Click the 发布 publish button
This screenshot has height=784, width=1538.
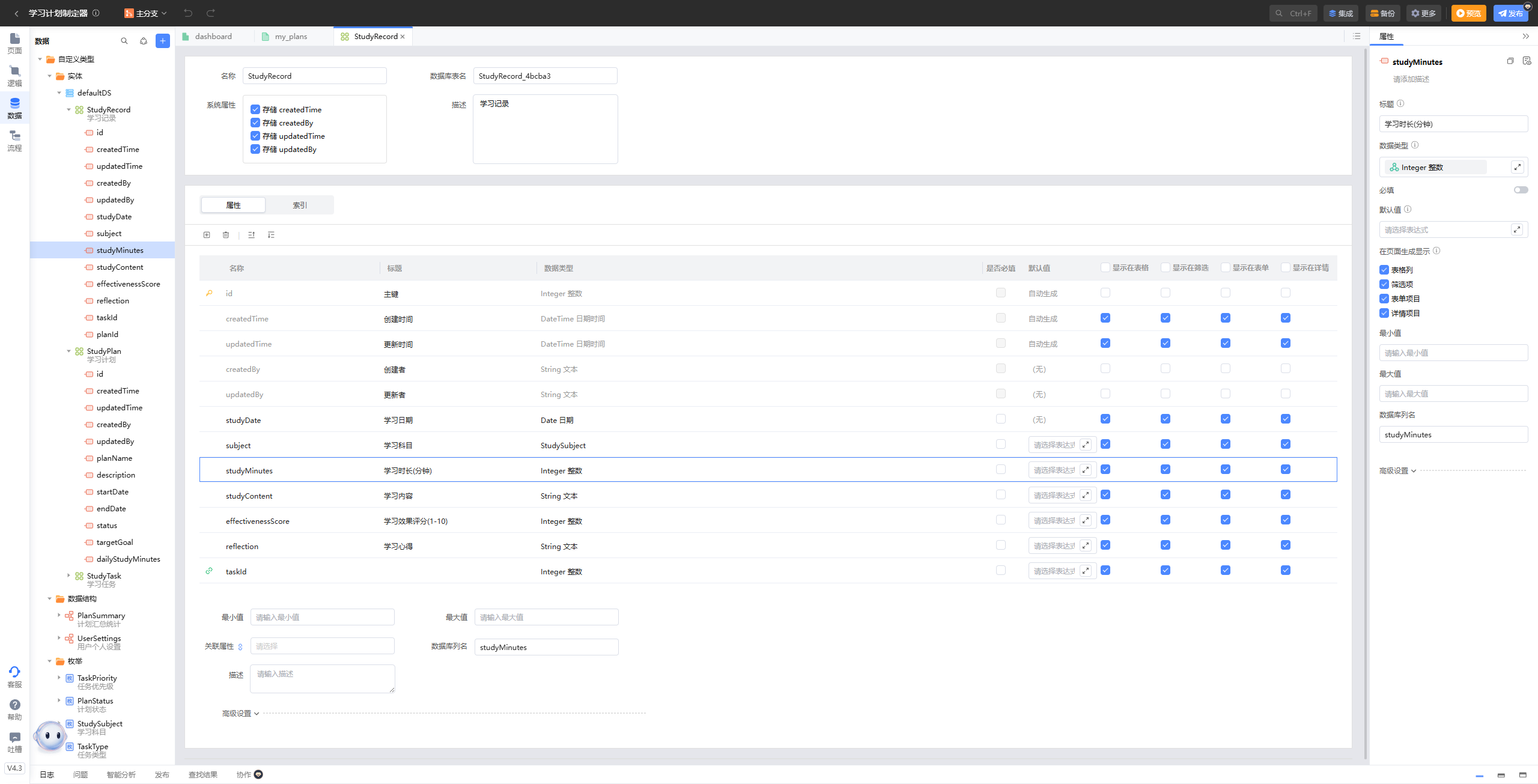[1510, 13]
